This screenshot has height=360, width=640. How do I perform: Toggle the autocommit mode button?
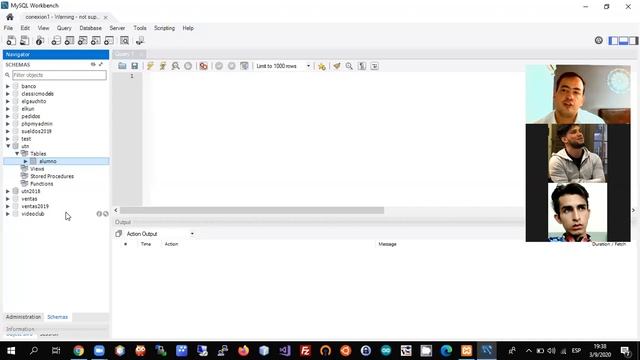click(244, 66)
